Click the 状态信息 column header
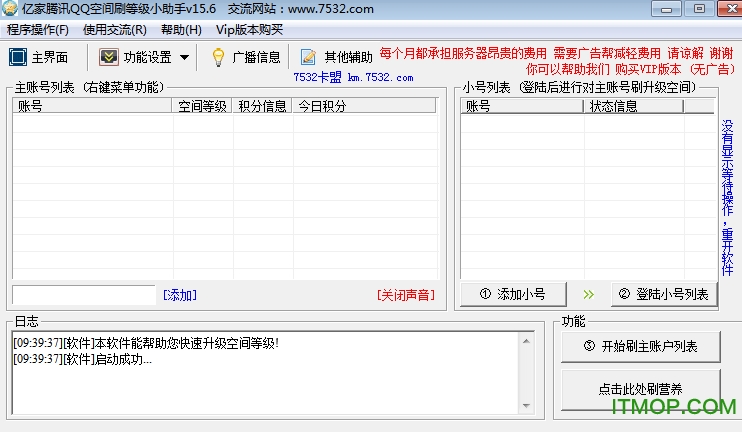The image size is (742, 432). point(634,106)
